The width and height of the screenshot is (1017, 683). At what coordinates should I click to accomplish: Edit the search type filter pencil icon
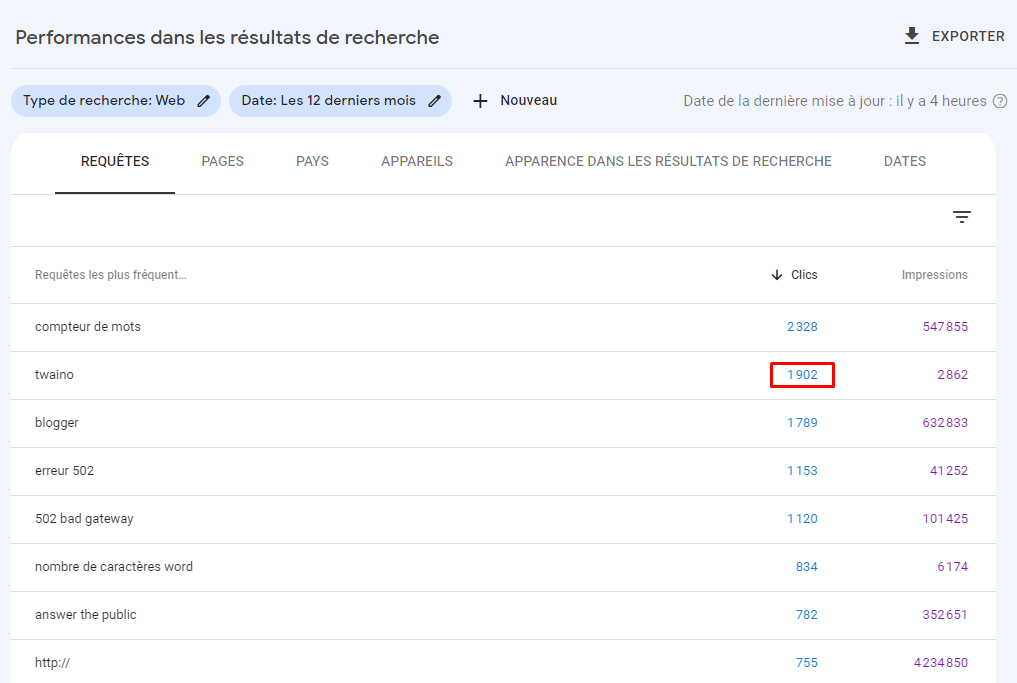(x=204, y=101)
